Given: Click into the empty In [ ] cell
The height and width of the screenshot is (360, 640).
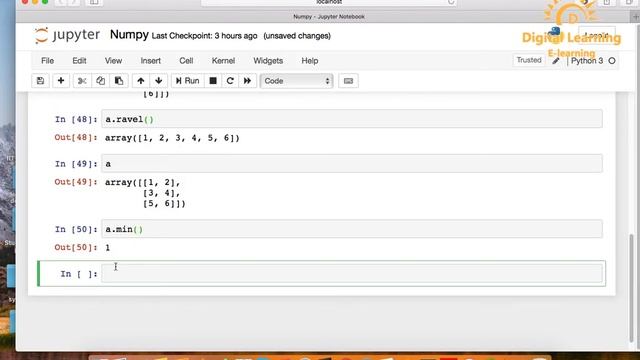Looking at the screenshot, I should pyautogui.click(x=352, y=273).
